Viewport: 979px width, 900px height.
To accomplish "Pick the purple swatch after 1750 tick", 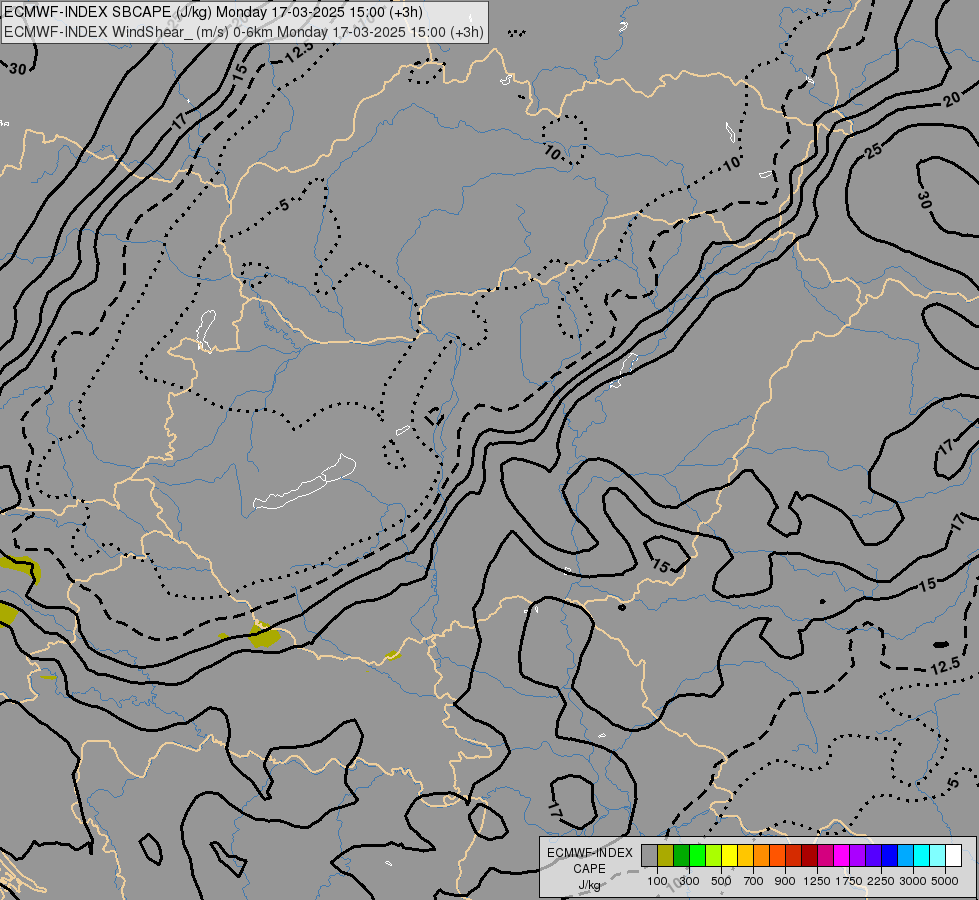I will [857, 855].
